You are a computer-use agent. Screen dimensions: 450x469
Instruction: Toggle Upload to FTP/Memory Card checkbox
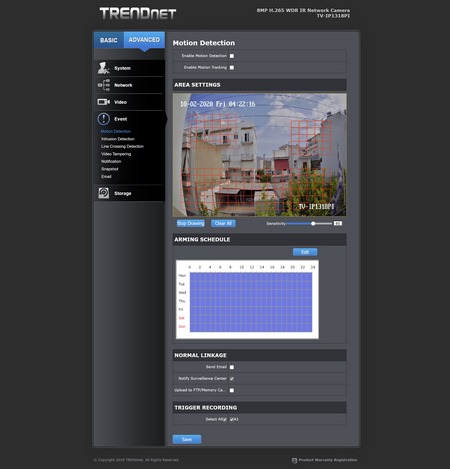(232, 390)
